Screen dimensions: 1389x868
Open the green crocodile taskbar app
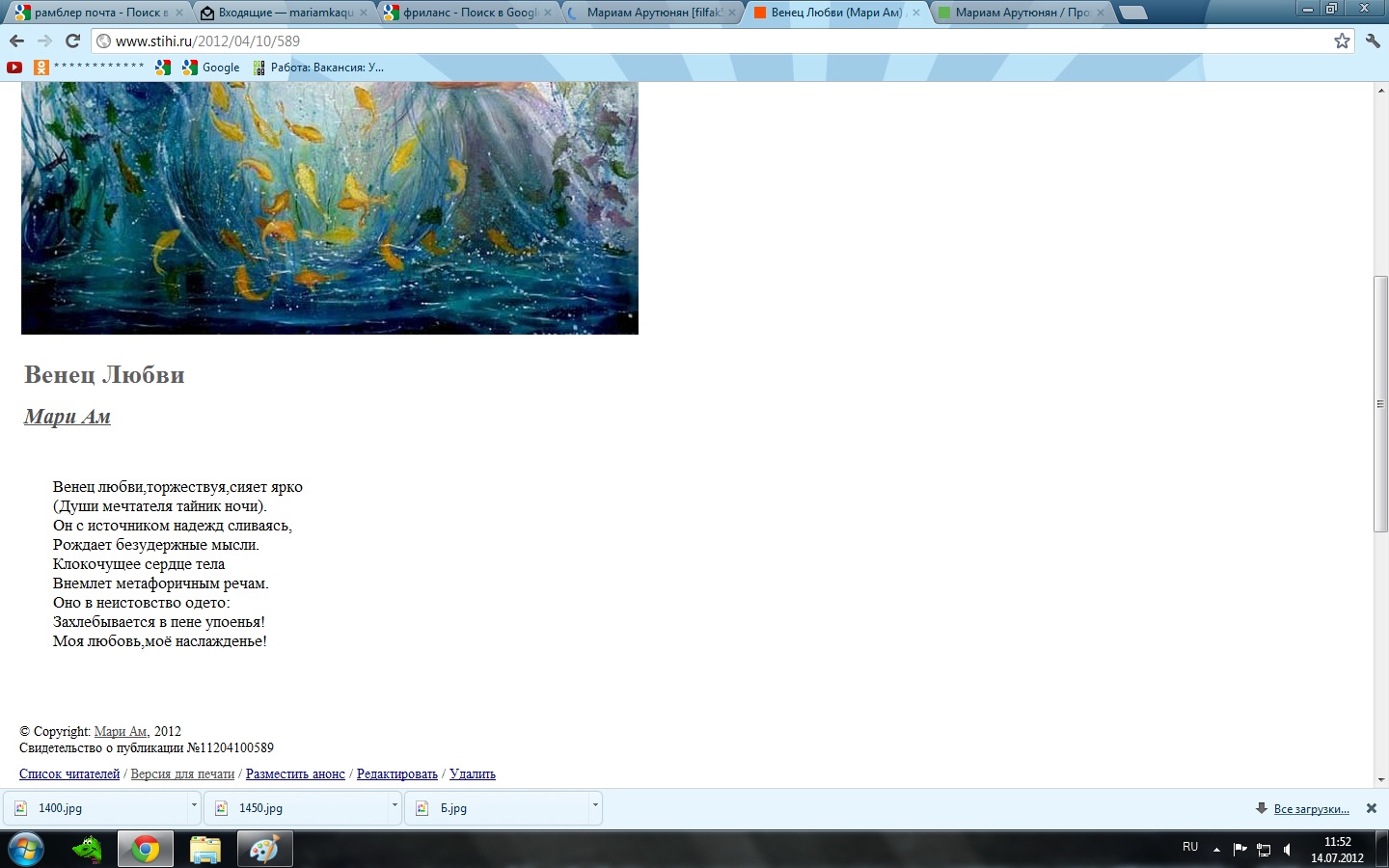point(87,850)
